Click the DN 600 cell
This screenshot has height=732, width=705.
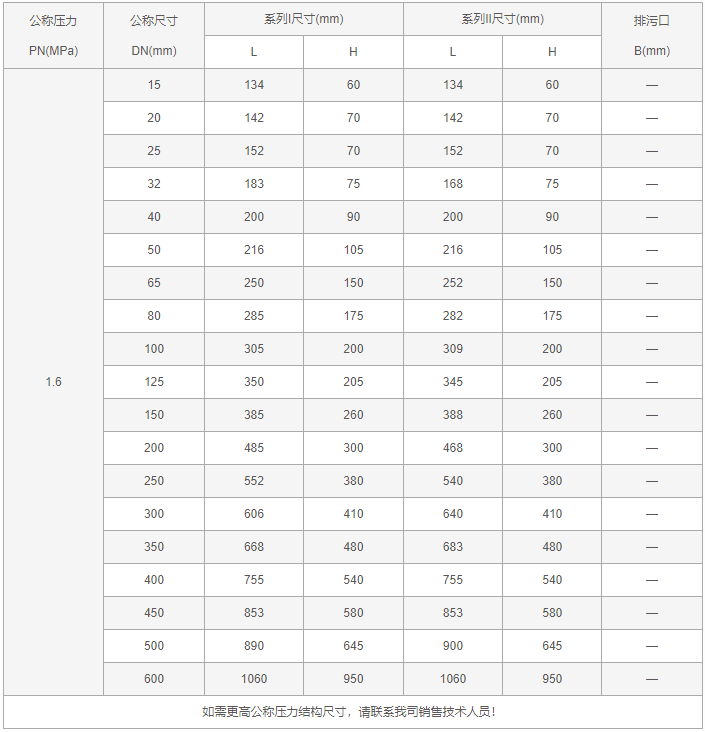point(154,679)
